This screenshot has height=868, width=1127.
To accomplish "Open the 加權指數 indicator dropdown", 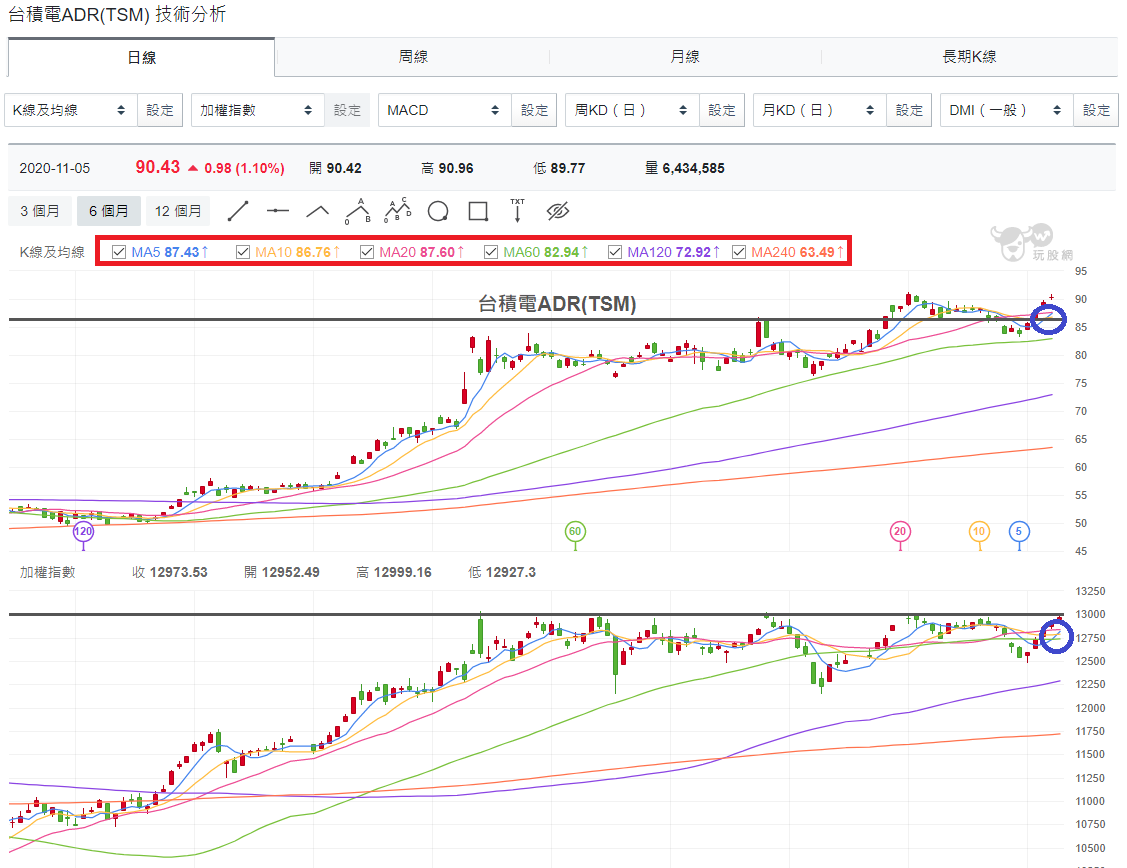I will pyautogui.click(x=257, y=110).
